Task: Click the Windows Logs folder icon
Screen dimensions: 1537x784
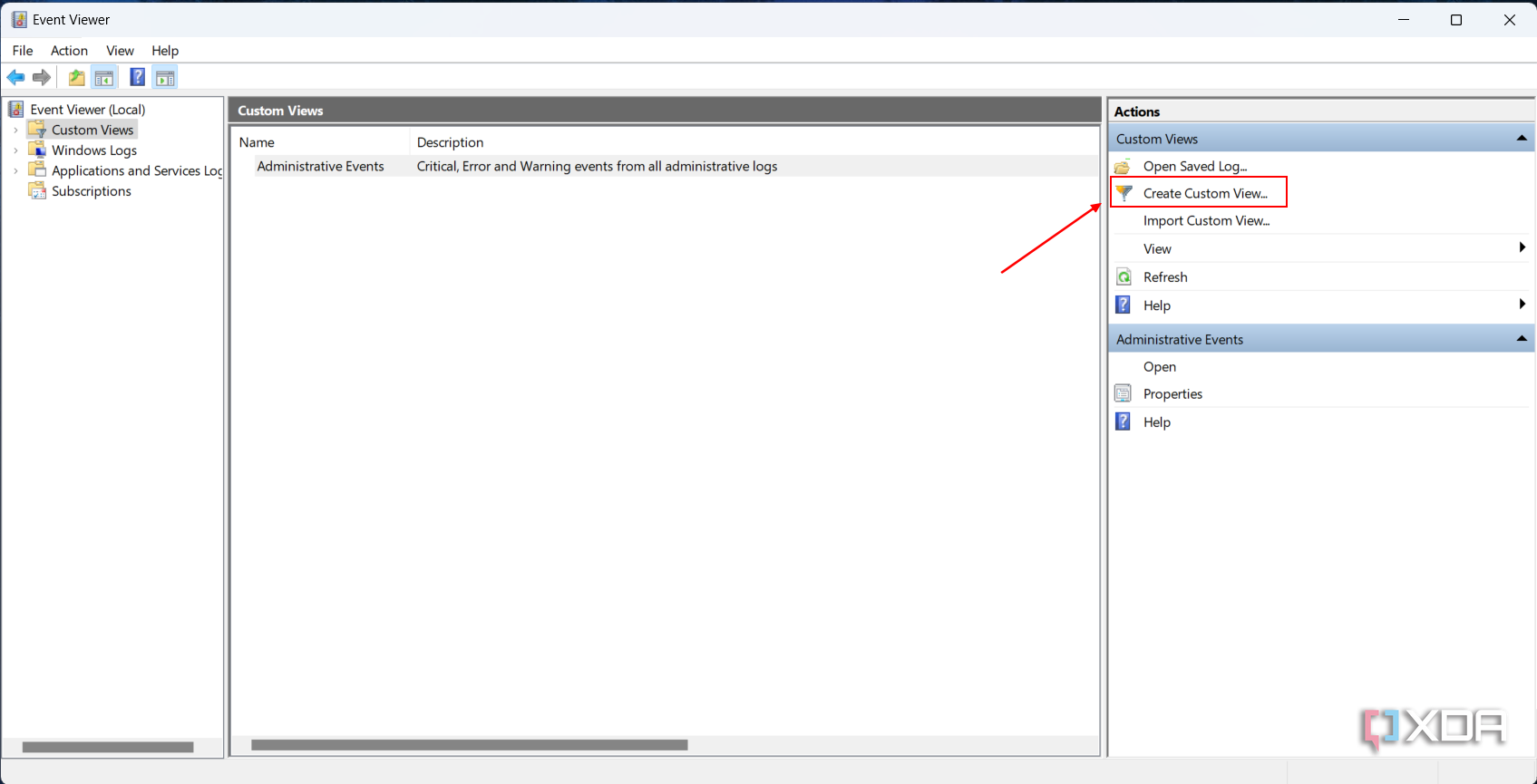Action: 37,150
